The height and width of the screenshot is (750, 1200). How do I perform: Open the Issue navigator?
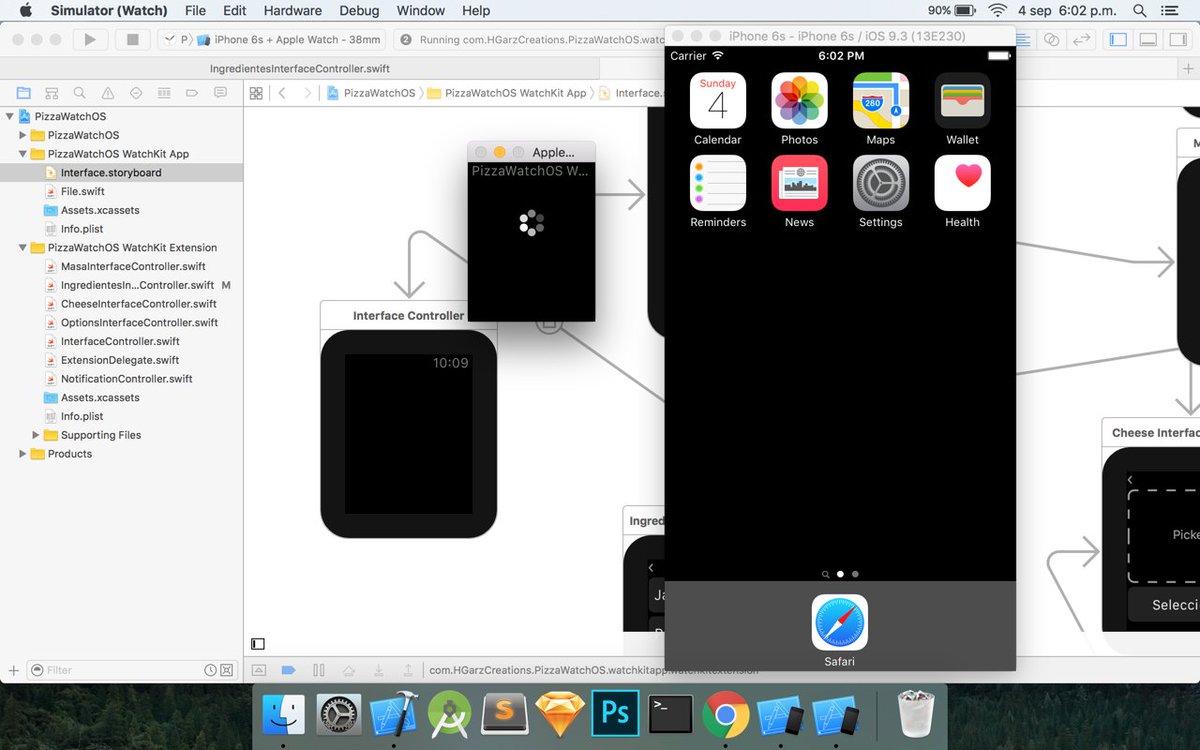108,93
